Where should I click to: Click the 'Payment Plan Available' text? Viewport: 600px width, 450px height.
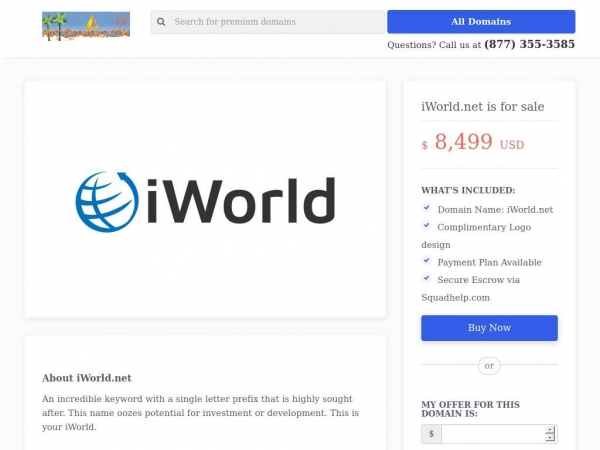tap(489, 262)
